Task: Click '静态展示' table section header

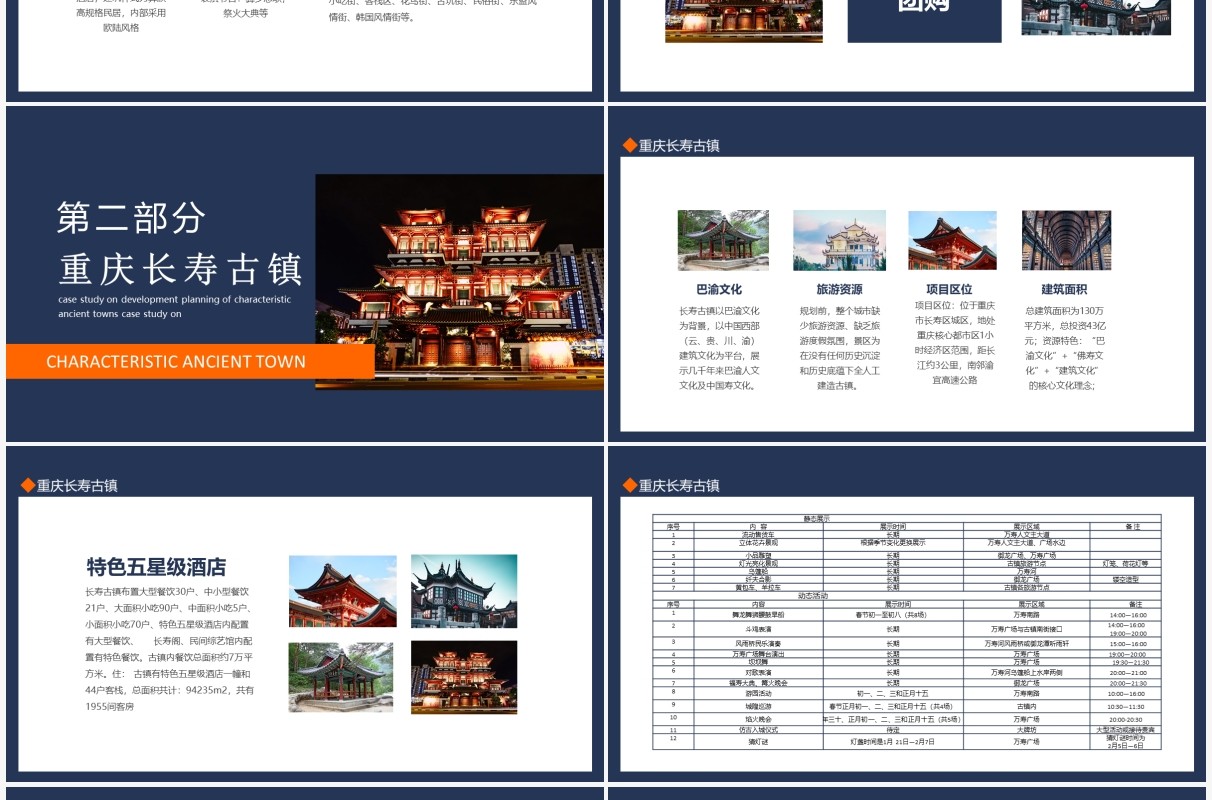Action: click(x=906, y=518)
